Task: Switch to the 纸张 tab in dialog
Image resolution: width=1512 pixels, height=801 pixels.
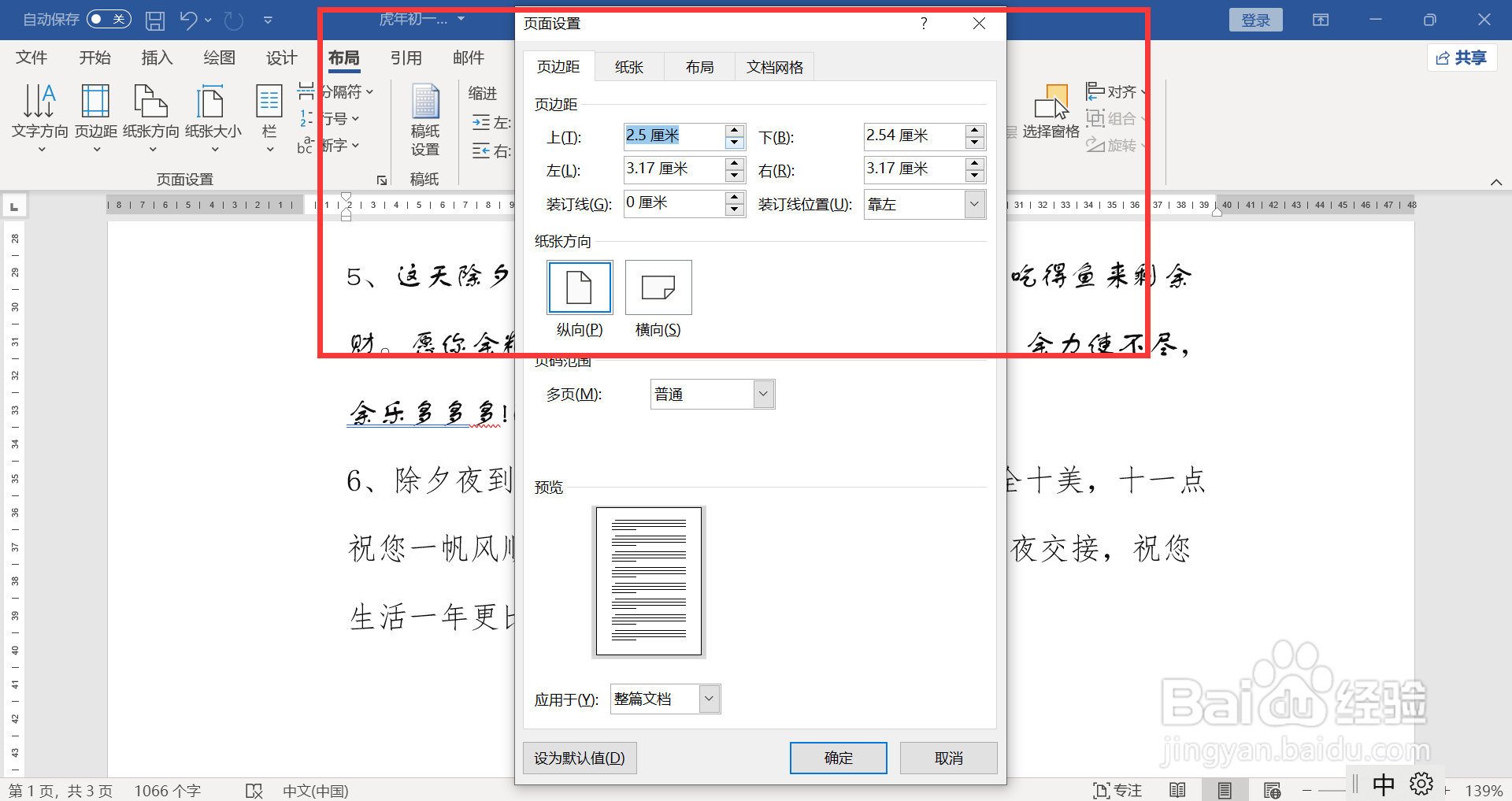Action: 628,66
